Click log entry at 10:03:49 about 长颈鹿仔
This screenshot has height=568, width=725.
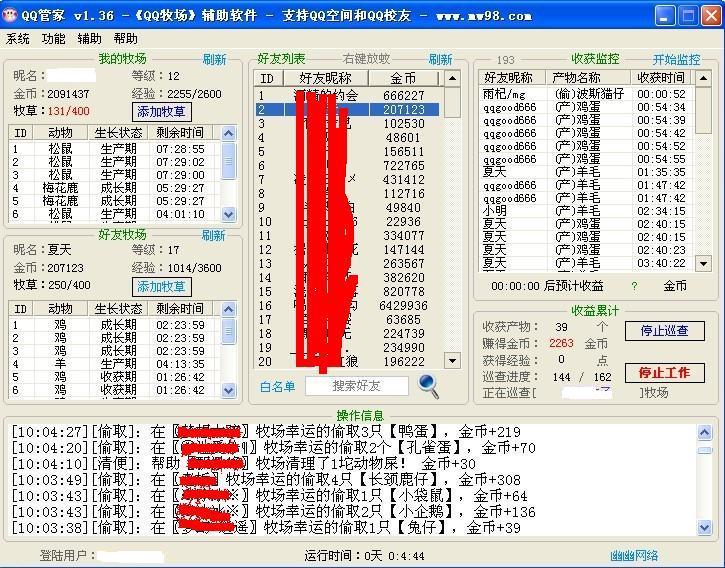click(x=266, y=480)
